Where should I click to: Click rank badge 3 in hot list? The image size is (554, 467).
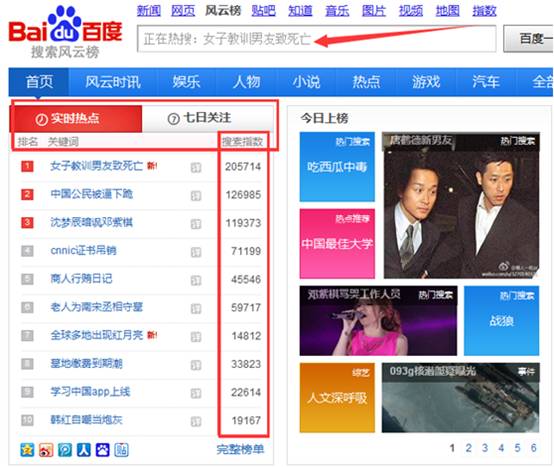(27, 223)
